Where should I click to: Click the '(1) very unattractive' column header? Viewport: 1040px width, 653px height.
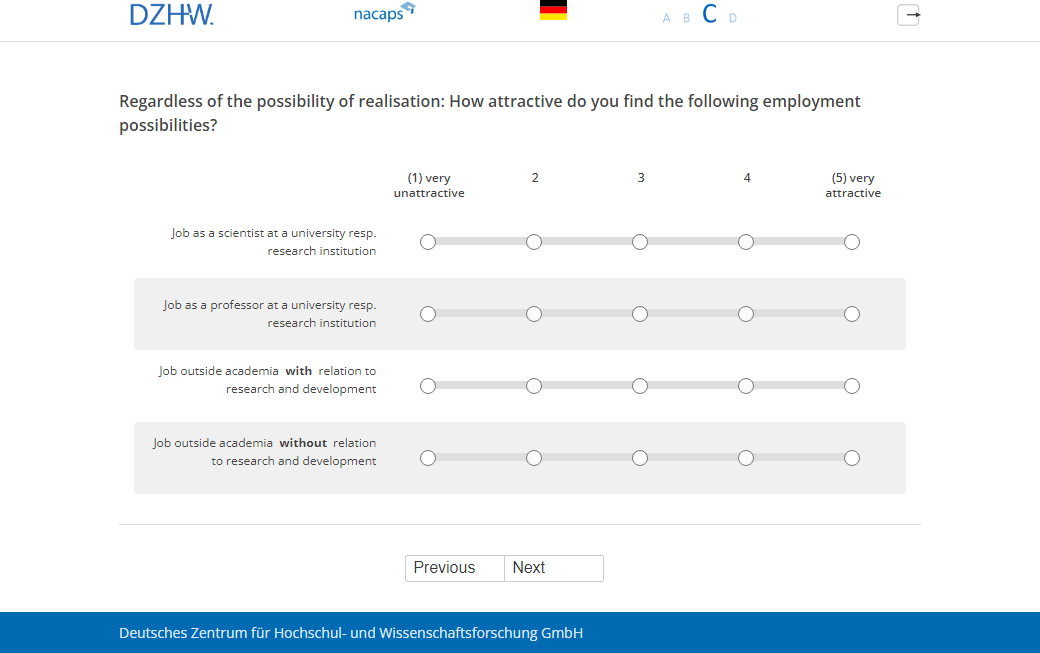coord(429,186)
